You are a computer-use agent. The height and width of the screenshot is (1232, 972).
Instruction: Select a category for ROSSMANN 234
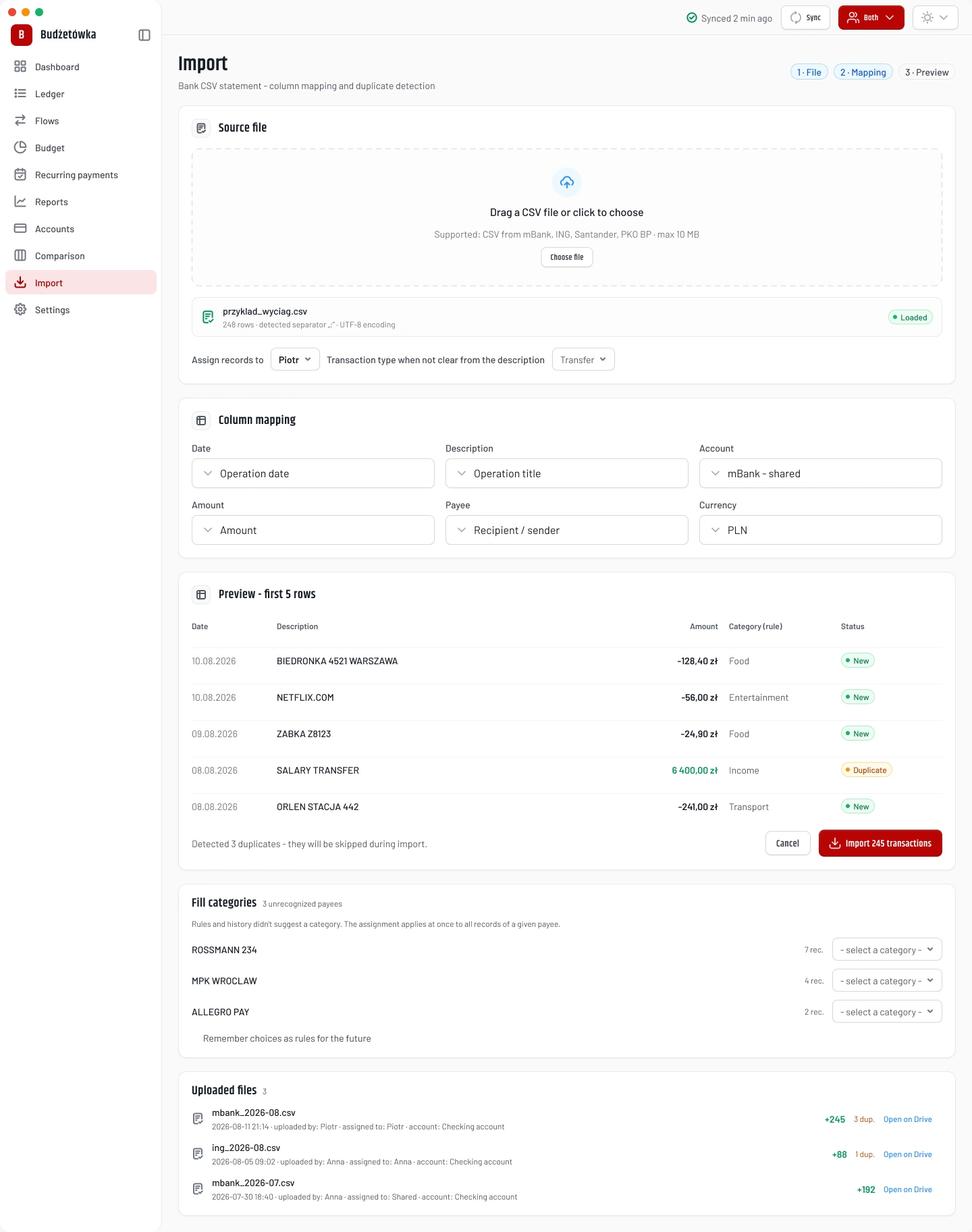tap(887, 950)
